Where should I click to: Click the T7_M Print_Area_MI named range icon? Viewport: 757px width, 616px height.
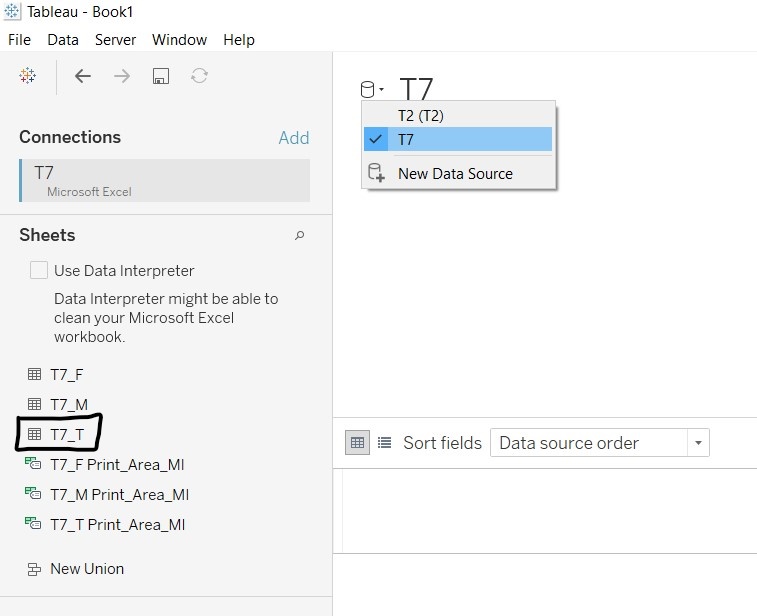coord(33,494)
